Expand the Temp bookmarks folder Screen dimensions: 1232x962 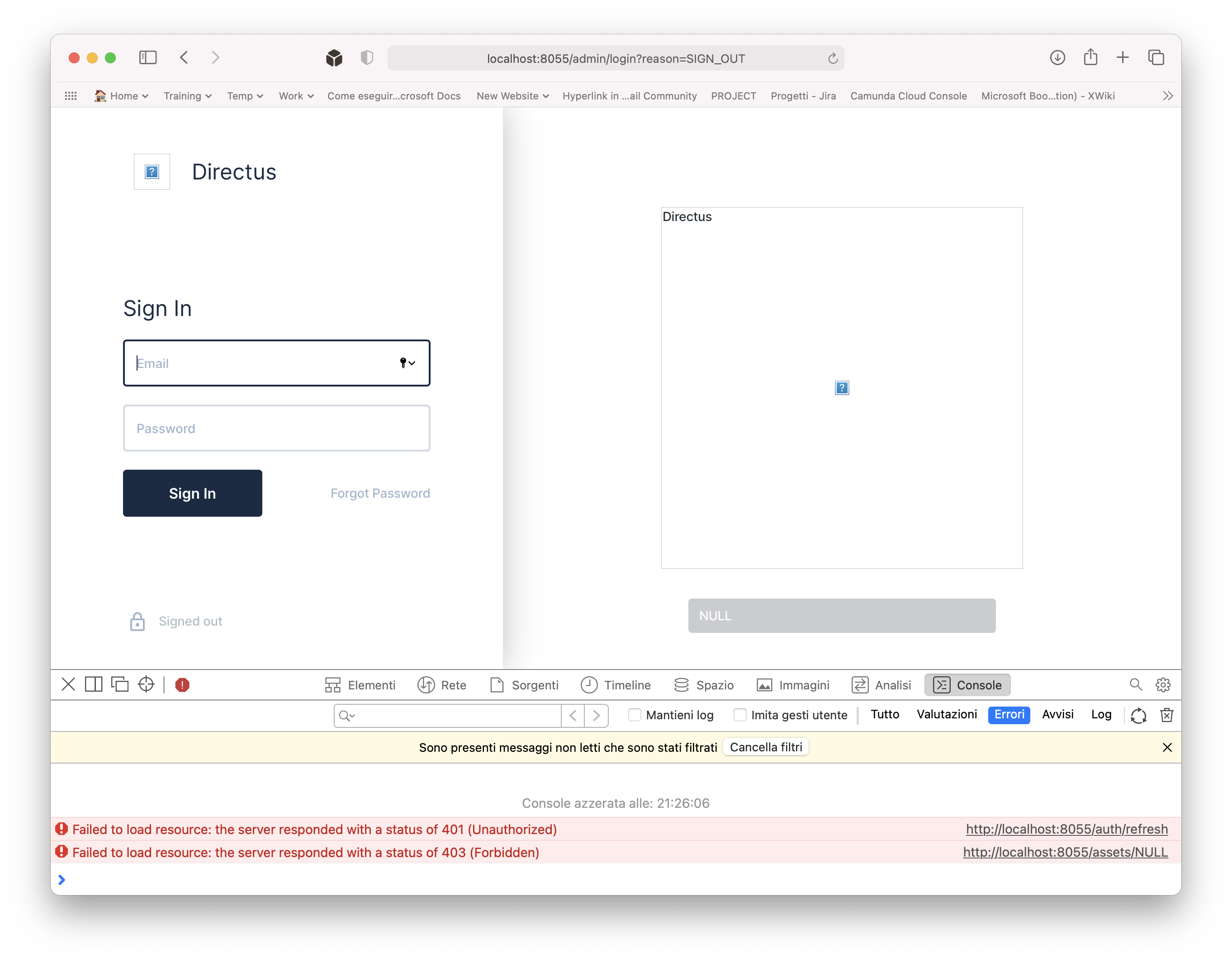click(x=245, y=96)
